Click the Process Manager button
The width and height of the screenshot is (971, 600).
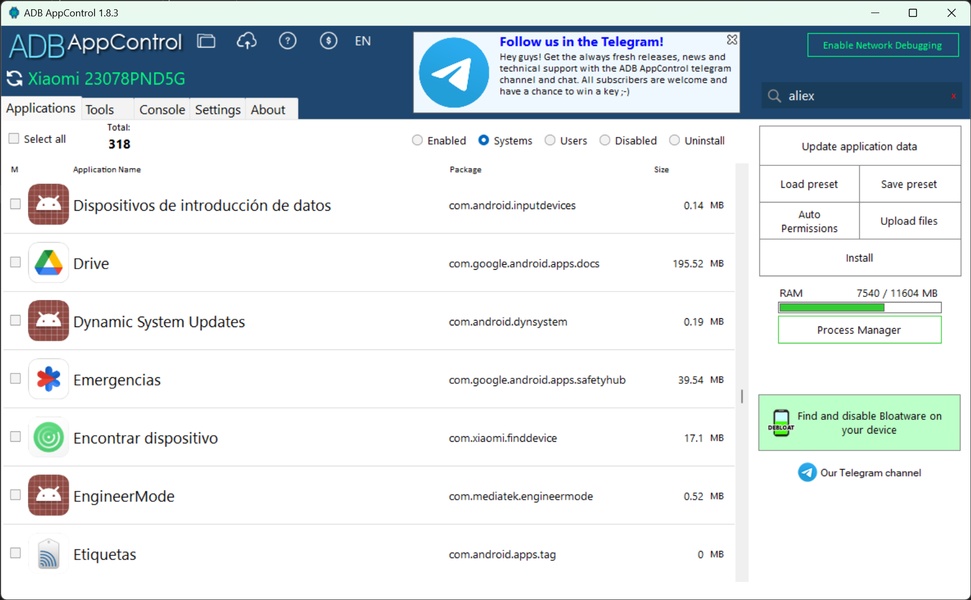pyautogui.click(x=859, y=330)
